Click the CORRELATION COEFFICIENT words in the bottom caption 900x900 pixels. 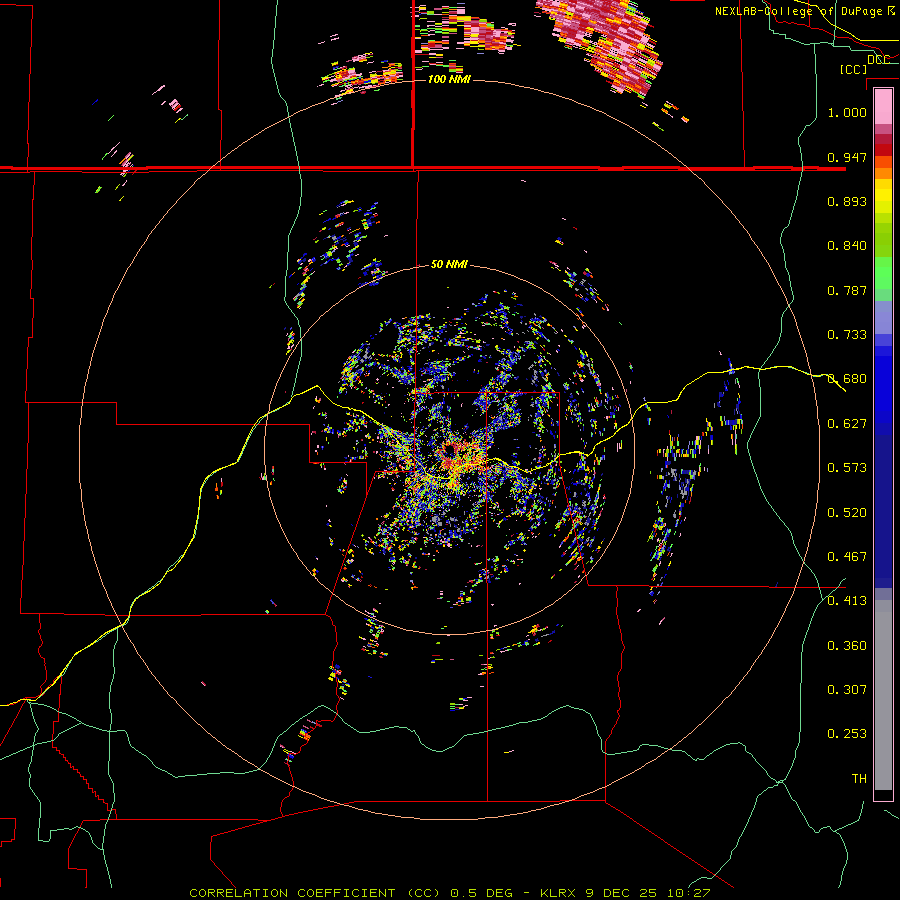(292, 893)
